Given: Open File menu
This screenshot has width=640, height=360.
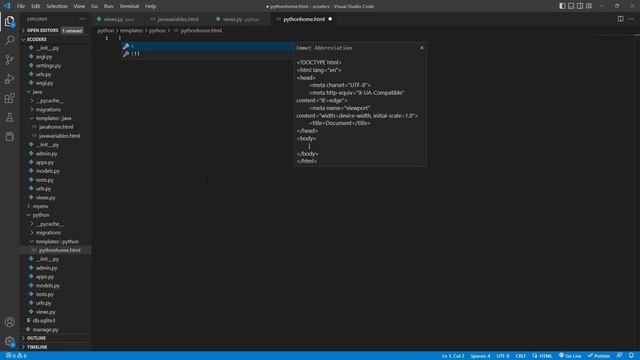Looking at the screenshot, I should [x=21, y=6].
